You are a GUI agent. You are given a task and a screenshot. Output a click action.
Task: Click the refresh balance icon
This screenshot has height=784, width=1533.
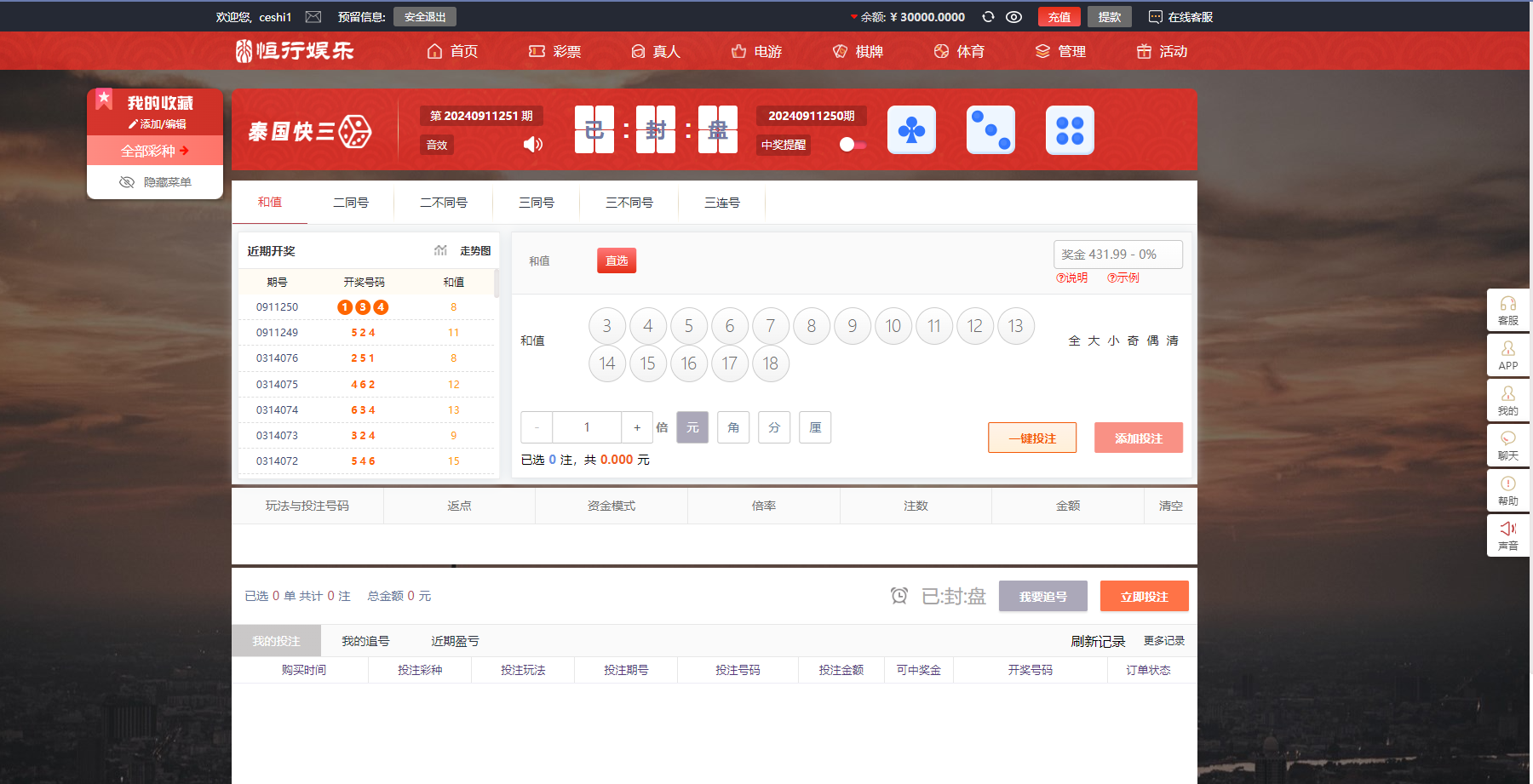coord(988,17)
